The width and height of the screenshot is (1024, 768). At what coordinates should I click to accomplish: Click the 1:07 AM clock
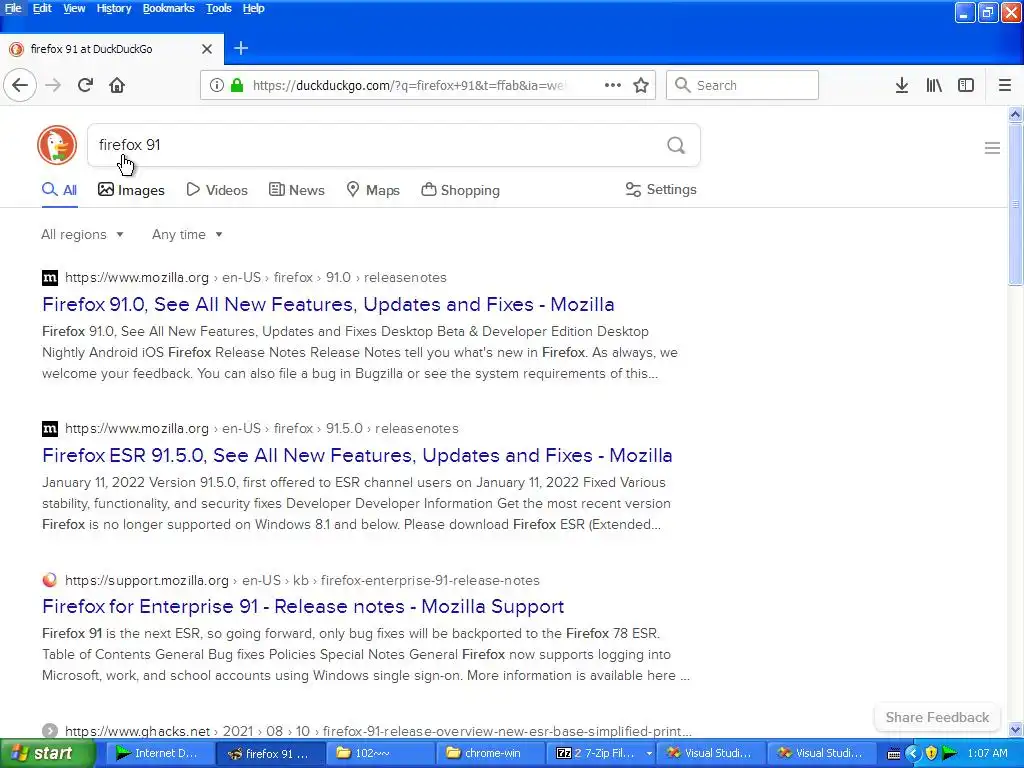(x=987, y=753)
